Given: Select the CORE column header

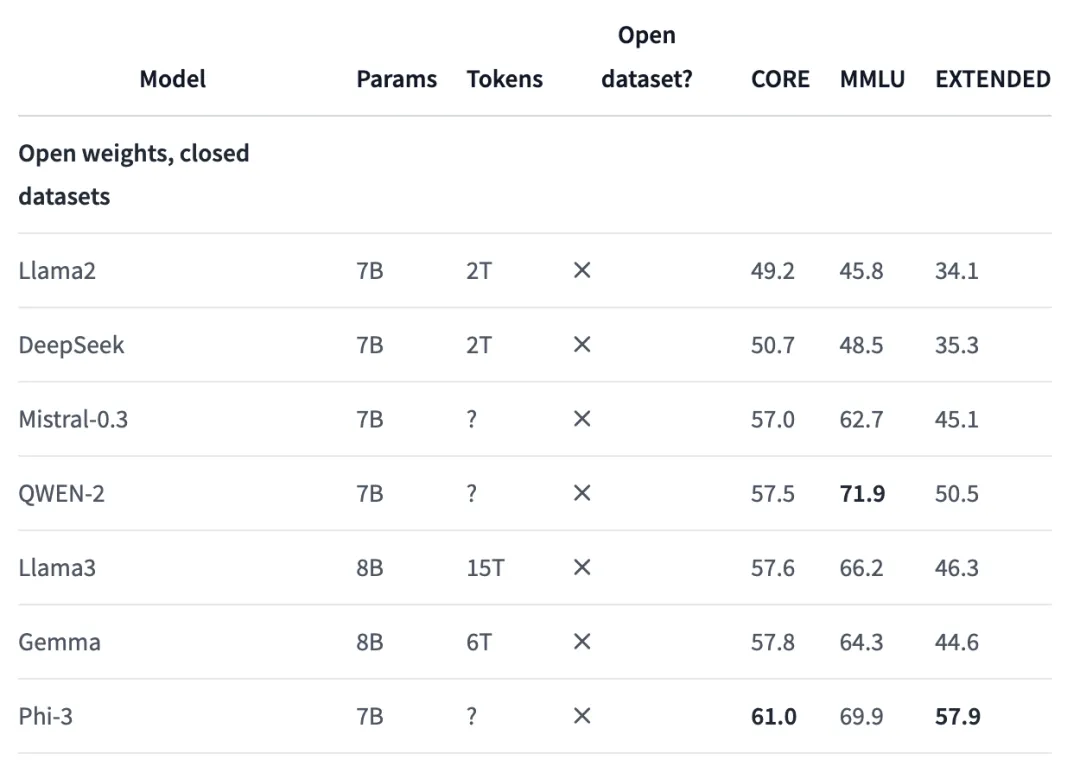Looking at the screenshot, I should pos(780,79).
